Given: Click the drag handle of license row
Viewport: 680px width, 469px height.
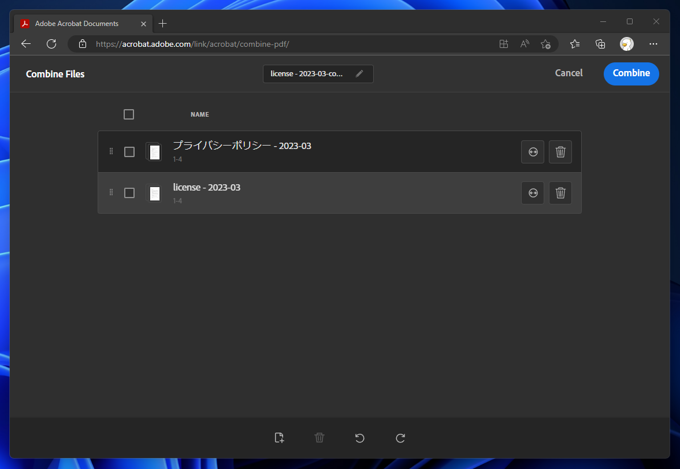Looking at the screenshot, I should click(x=111, y=192).
